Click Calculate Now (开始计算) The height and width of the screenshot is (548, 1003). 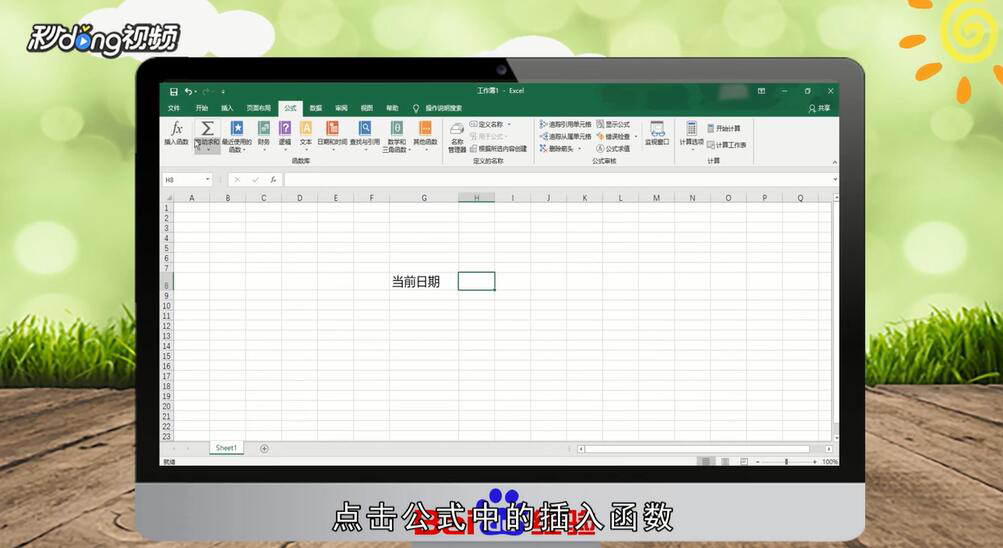click(724, 129)
